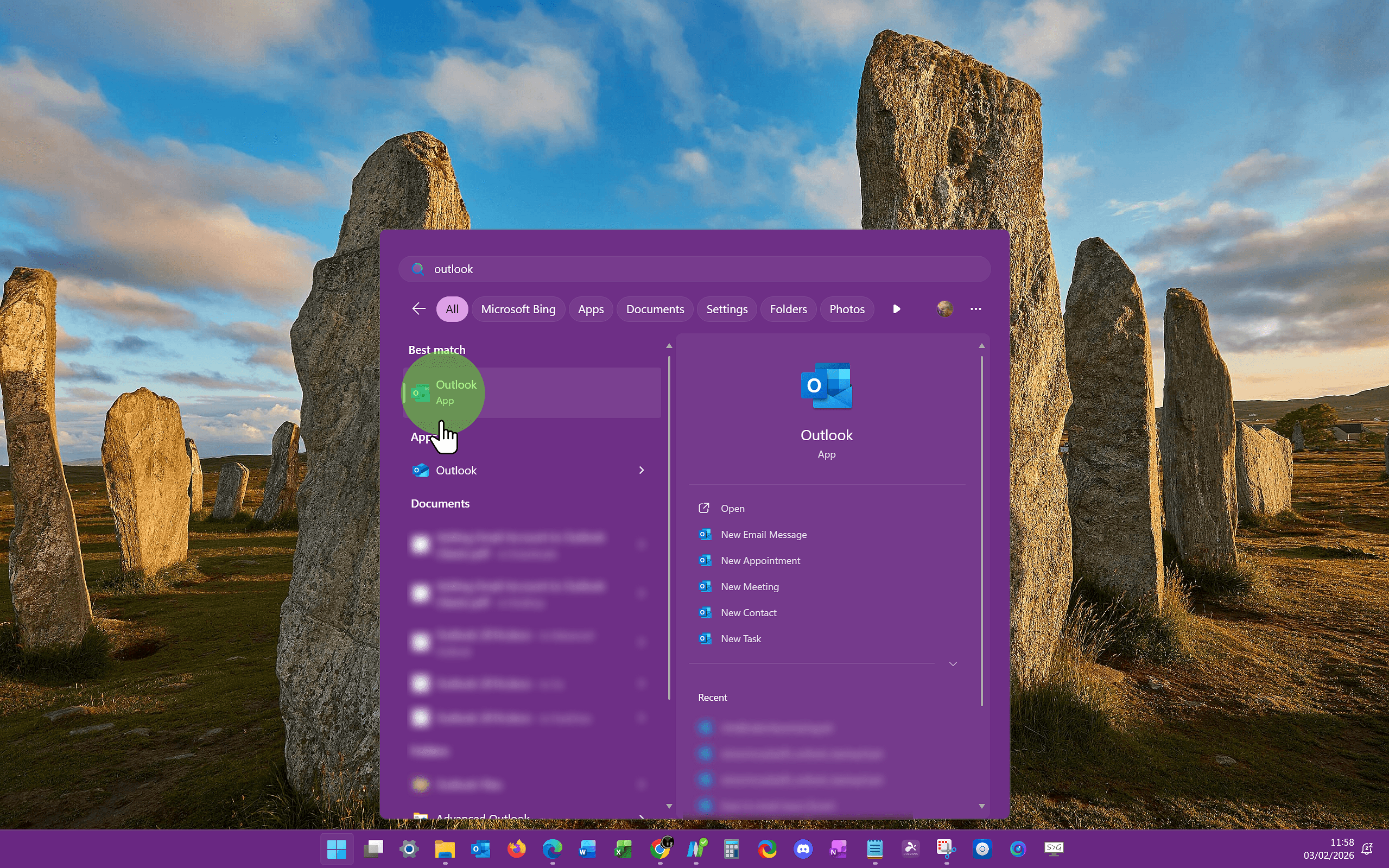The image size is (1389, 868).
Task: Create a New Email Message
Action: [x=763, y=534]
